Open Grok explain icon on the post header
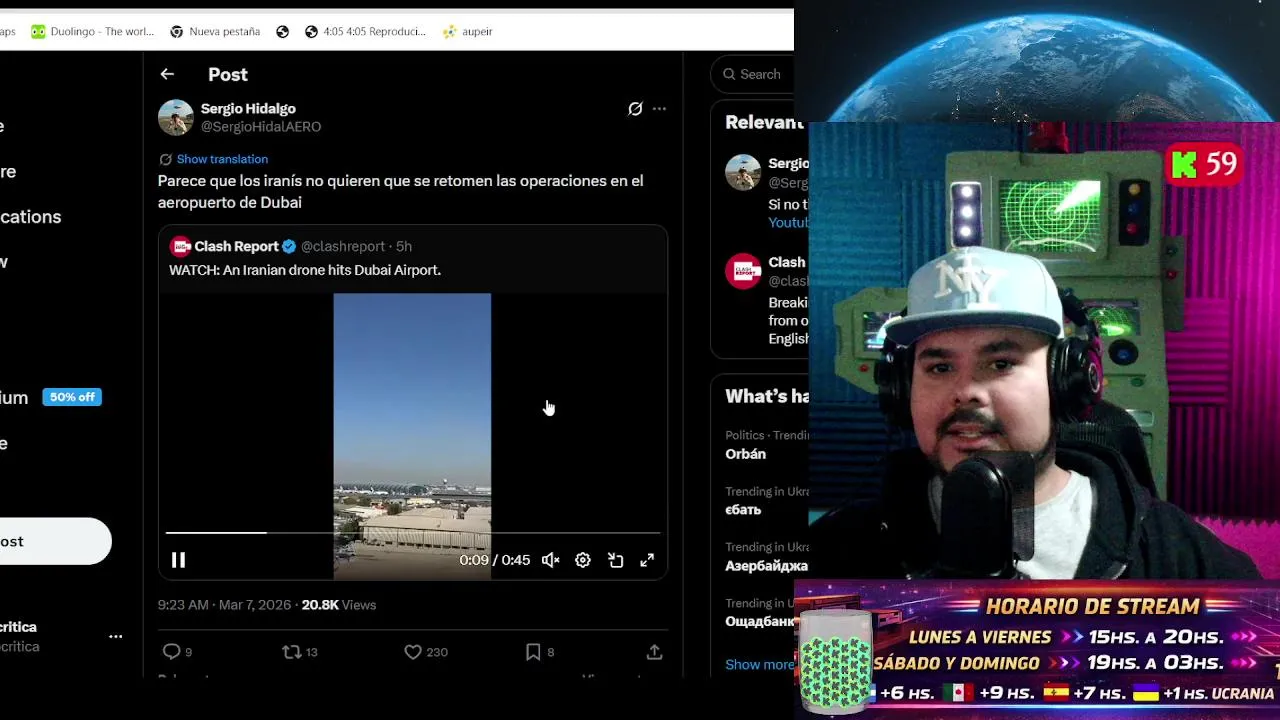Viewport: 1280px width, 720px height. (x=635, y=109)
